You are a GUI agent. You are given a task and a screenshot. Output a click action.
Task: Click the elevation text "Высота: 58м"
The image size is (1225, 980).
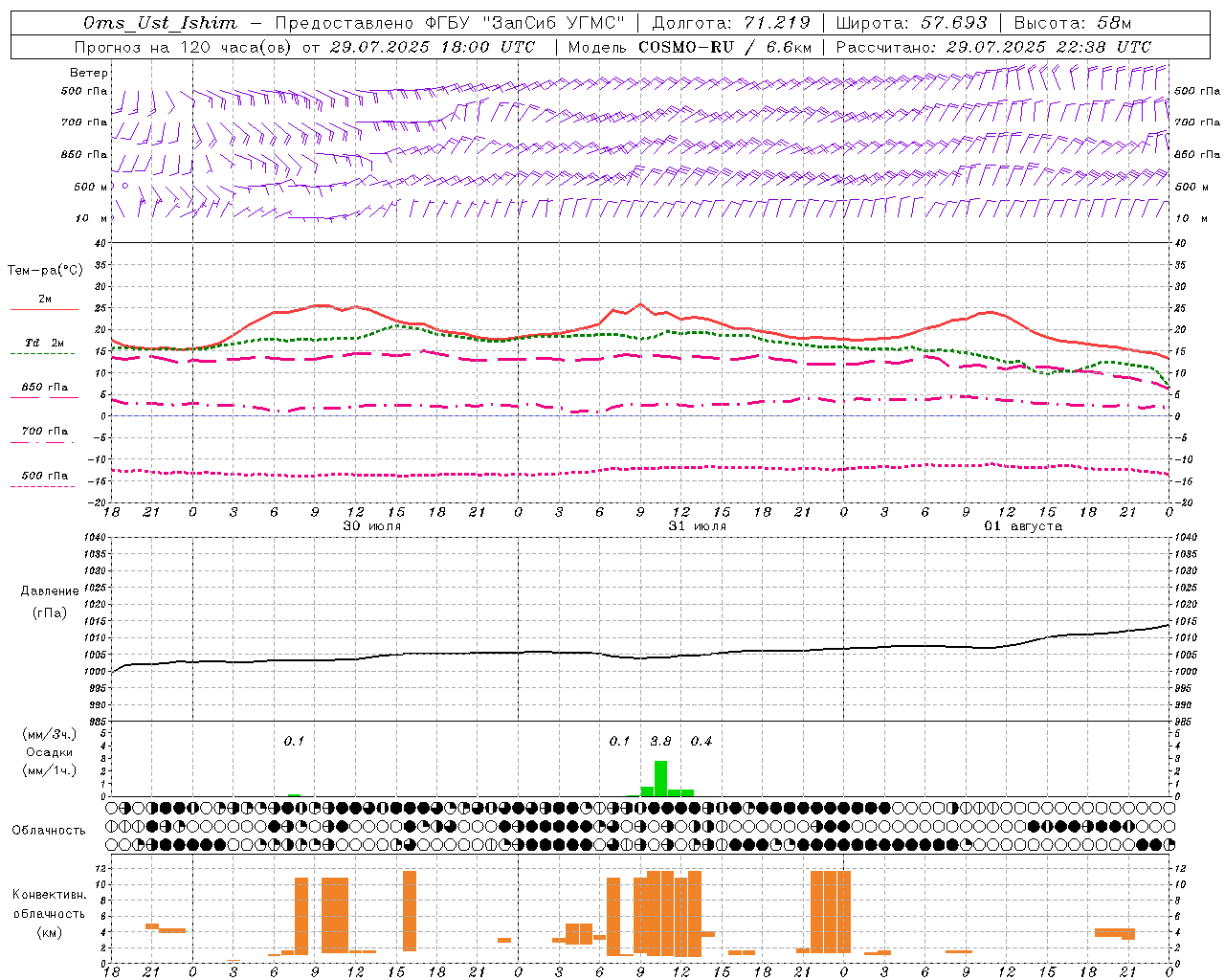coord(1072,23)
